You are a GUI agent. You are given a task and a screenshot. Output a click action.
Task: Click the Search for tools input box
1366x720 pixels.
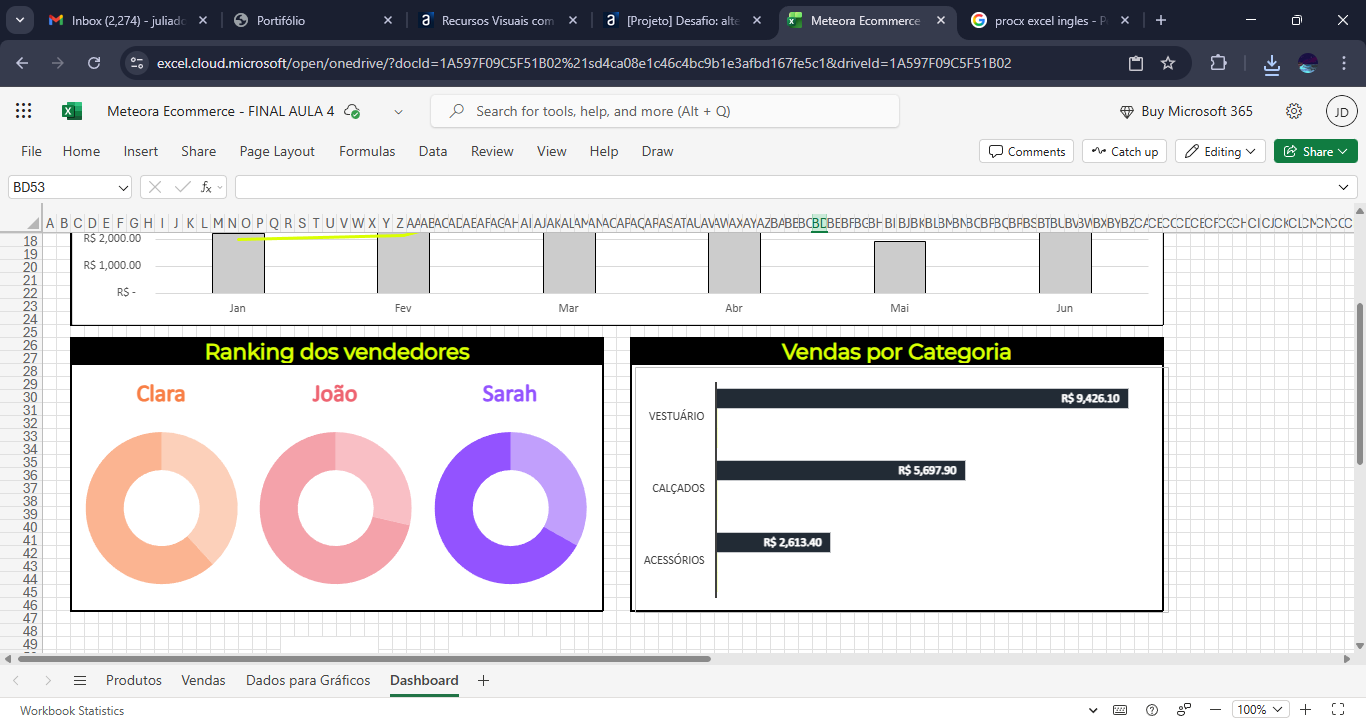[x=664, y=111]
